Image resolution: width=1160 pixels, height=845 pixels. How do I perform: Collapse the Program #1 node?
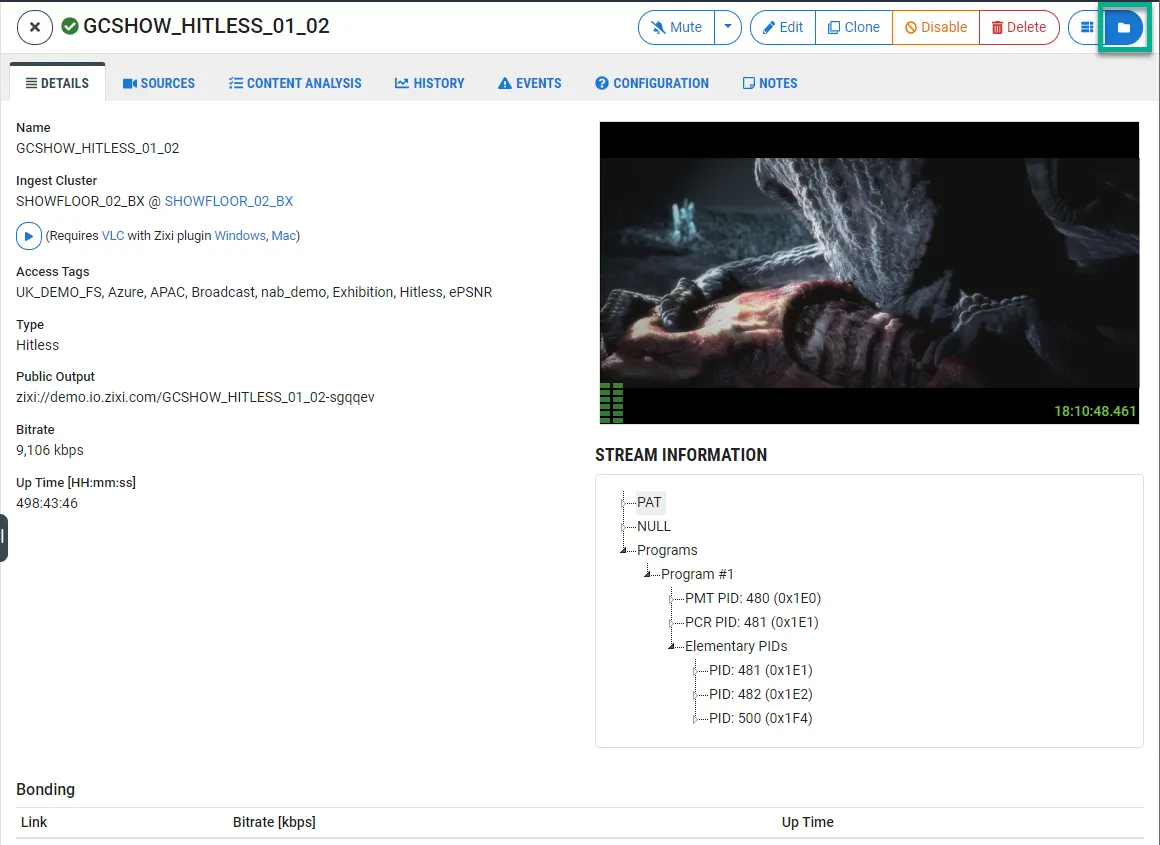(647, 574)
